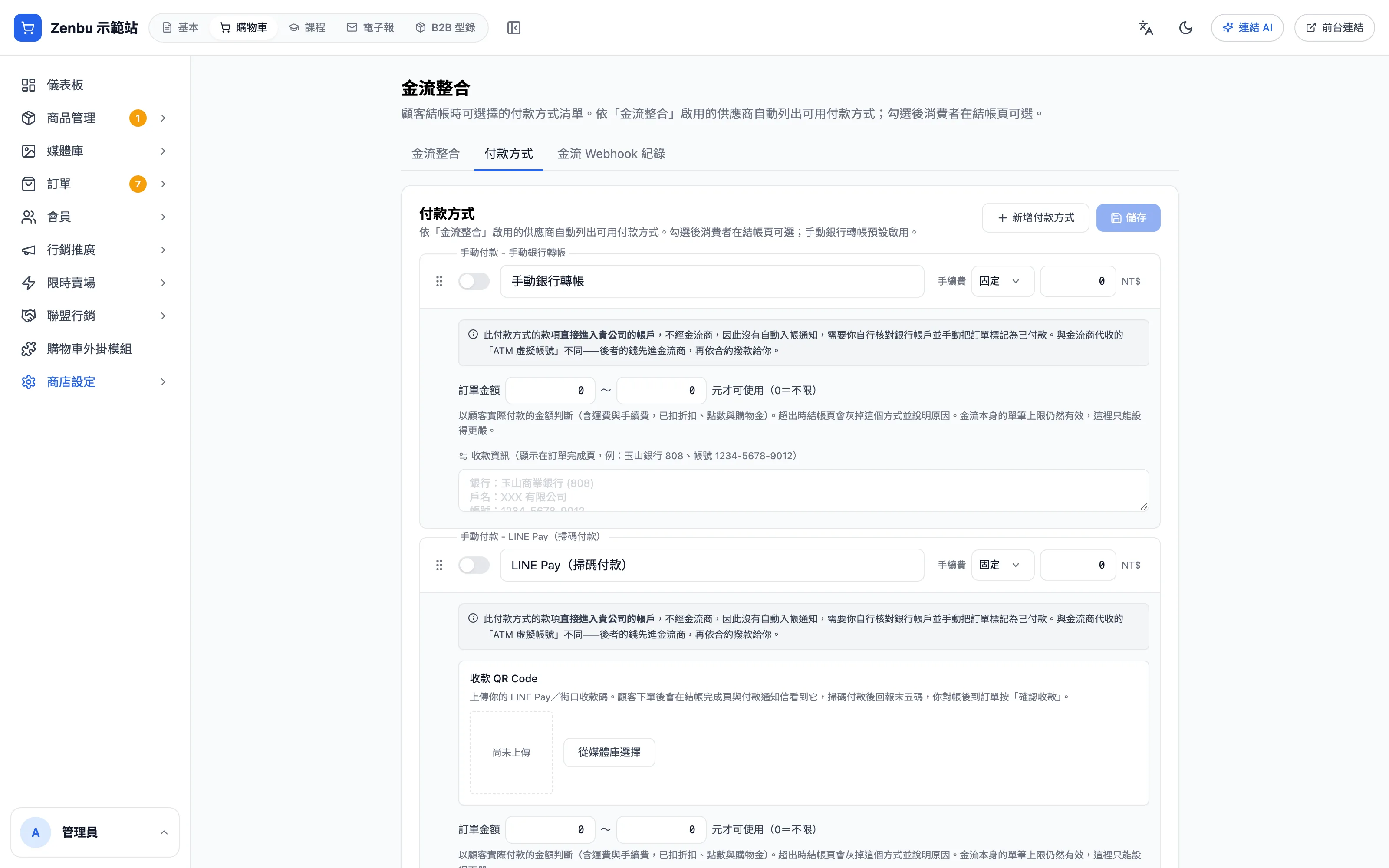Click 手動銀行轉帳 訂單金額 minimum field
Screen dimensions: 1389x868
coord(550,390)
